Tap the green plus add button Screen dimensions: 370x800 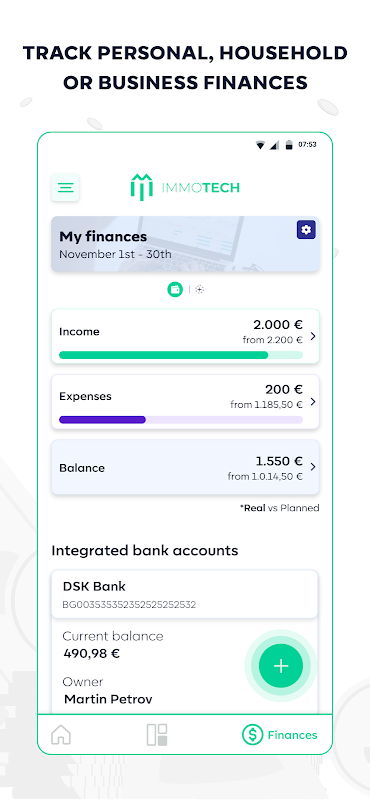click(281, 666)
